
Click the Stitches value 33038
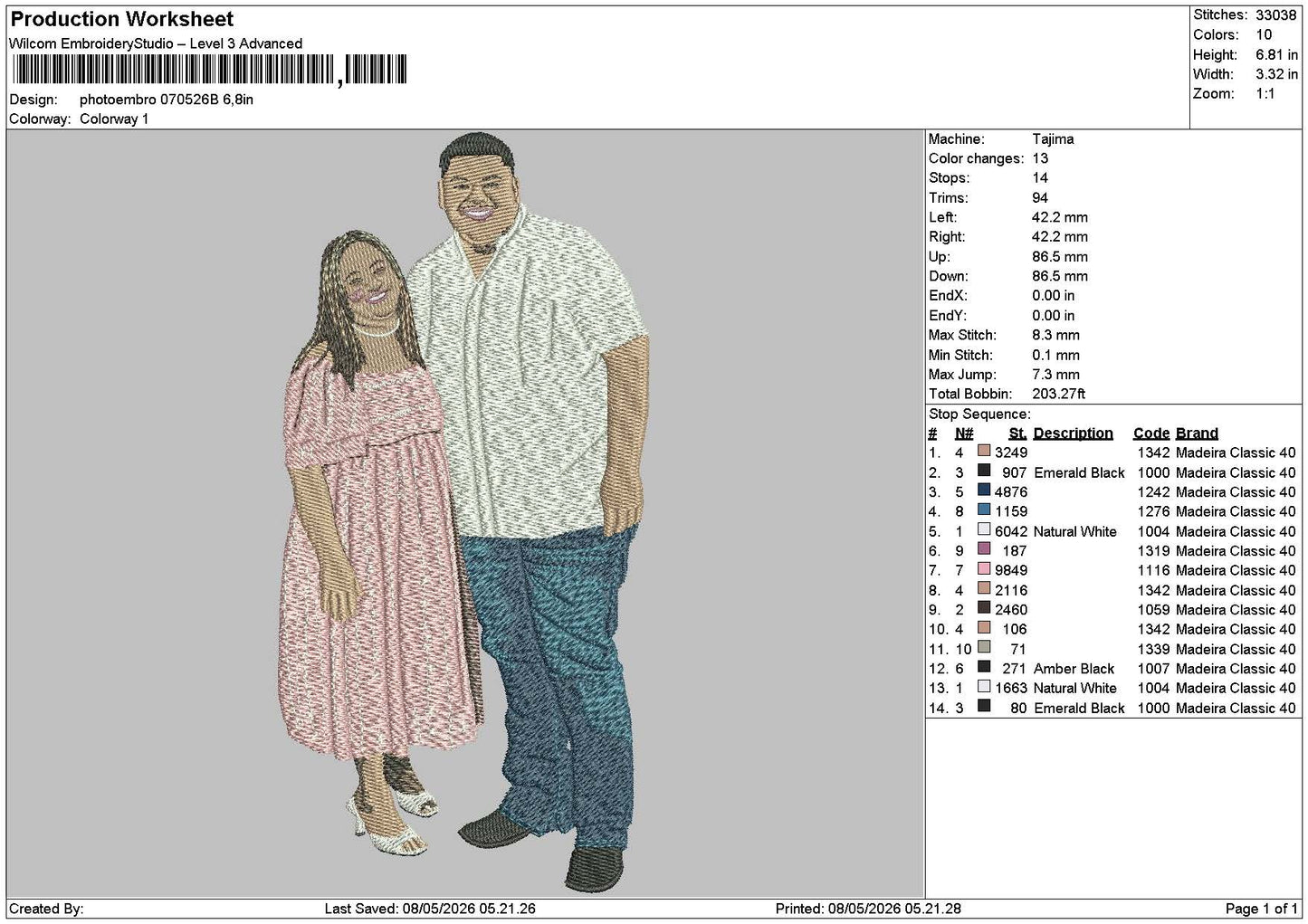[x=1275, y=15]
